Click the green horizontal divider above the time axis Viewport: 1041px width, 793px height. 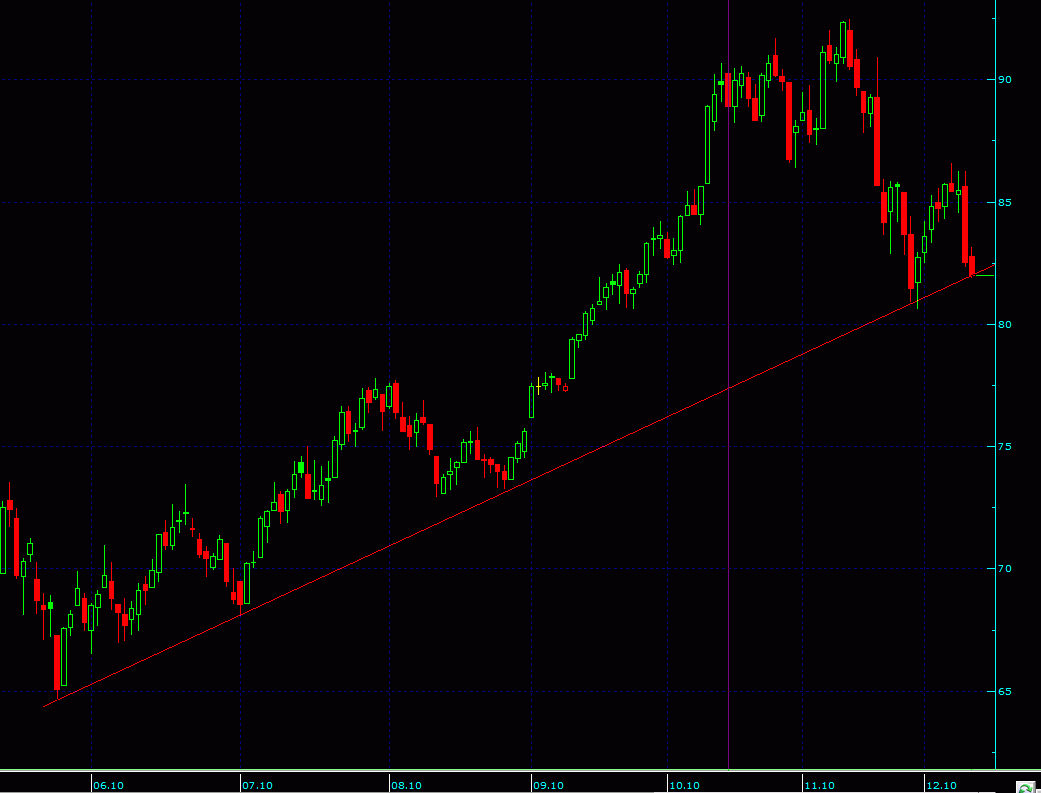pyautogui.click(x=500, y=770)
